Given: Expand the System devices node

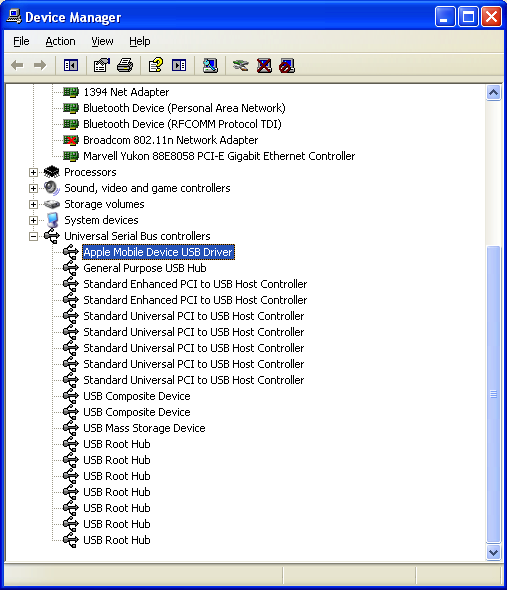Looking at the screenshot, I should pyautogui.click(x=33, y=220).
